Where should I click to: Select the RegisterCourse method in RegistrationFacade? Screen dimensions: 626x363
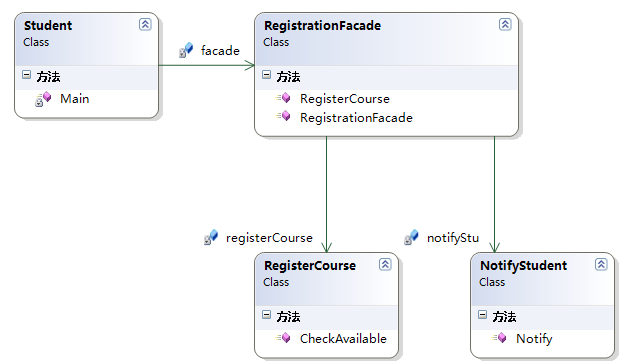point(345,99)
